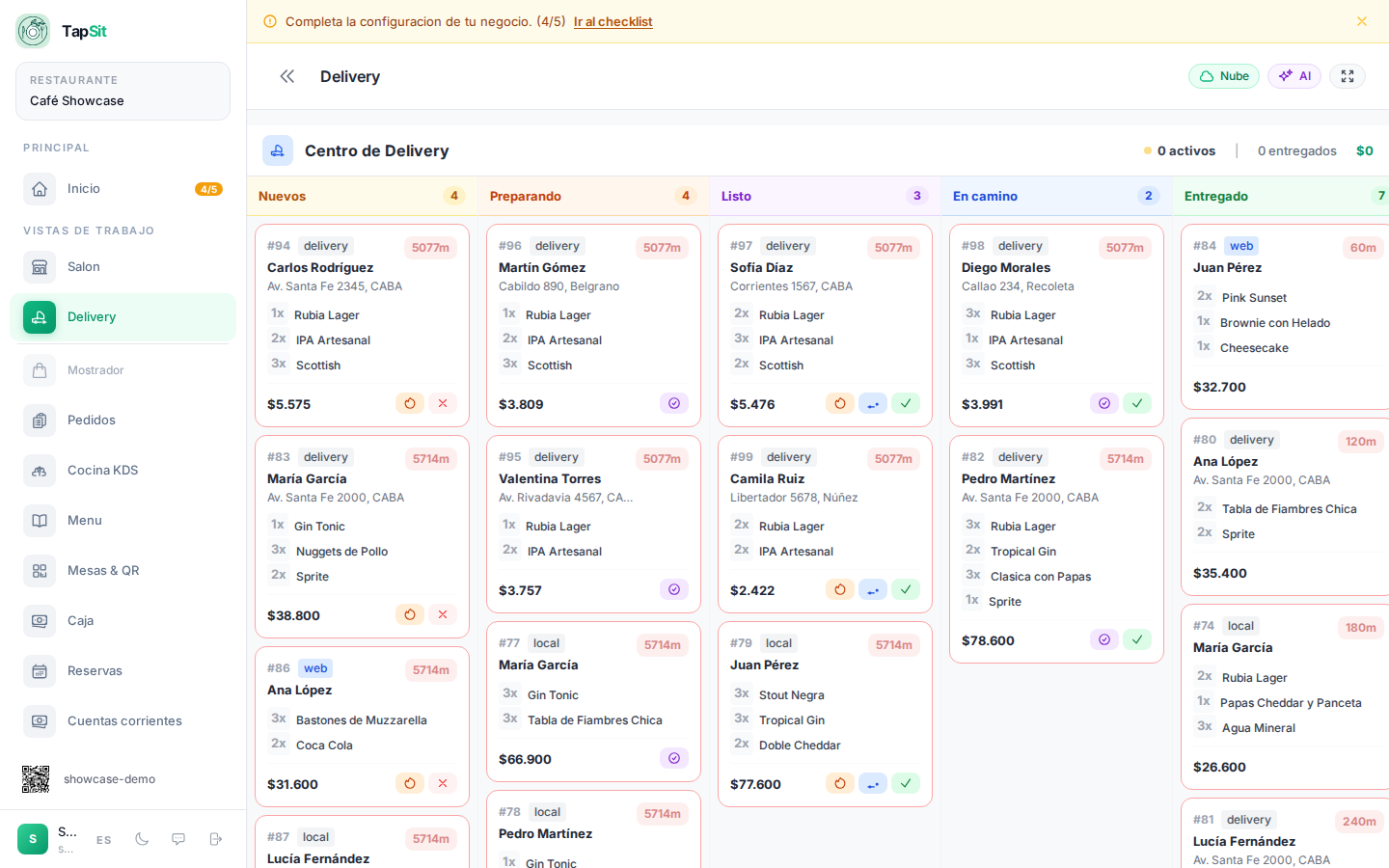This screenshot has width=1389, height=868.
Task: Click the Entregado column header
Action: point(1283,196)
